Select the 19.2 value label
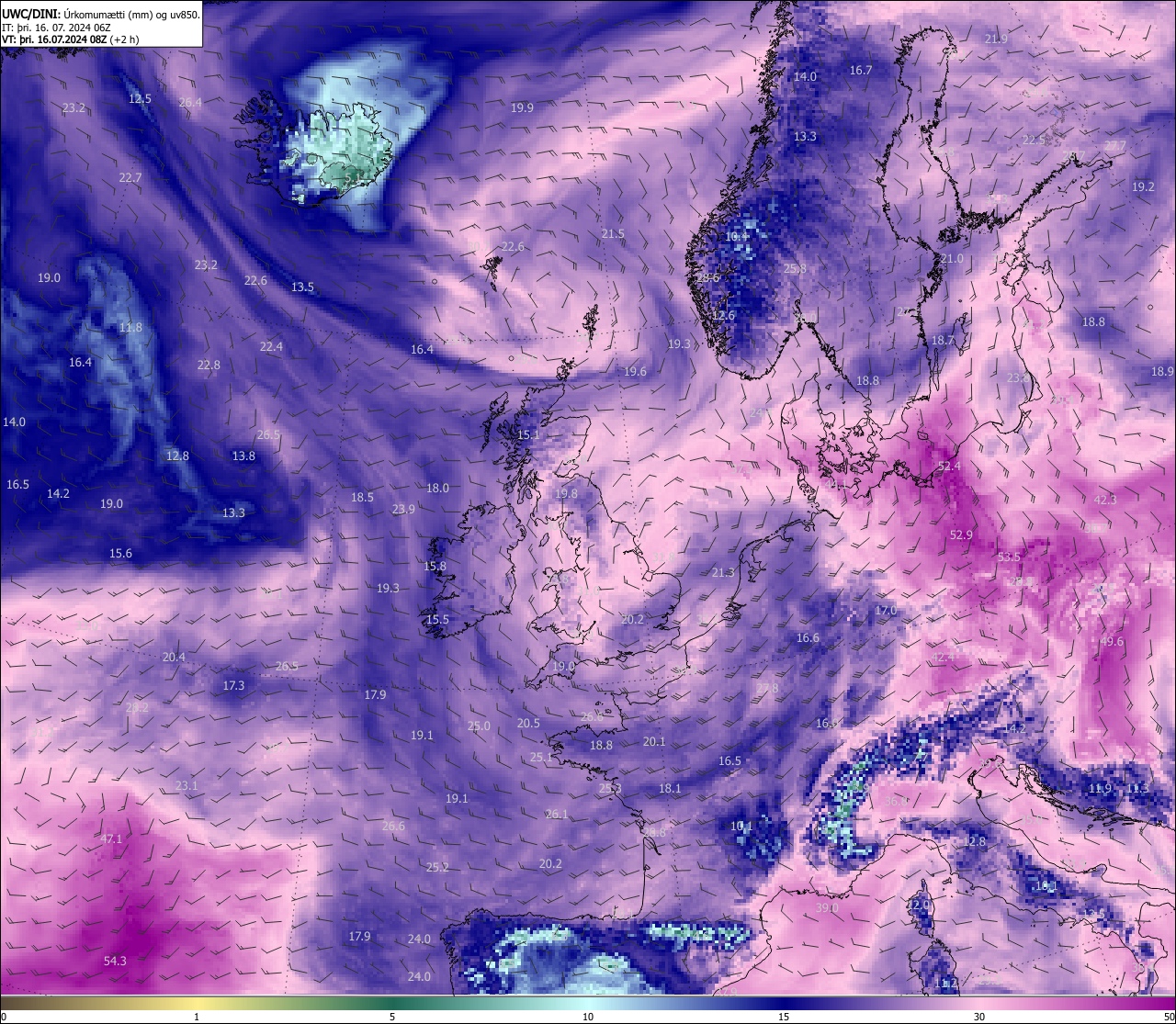The image size is (1176, 1024). click(x=1143, y=186)
